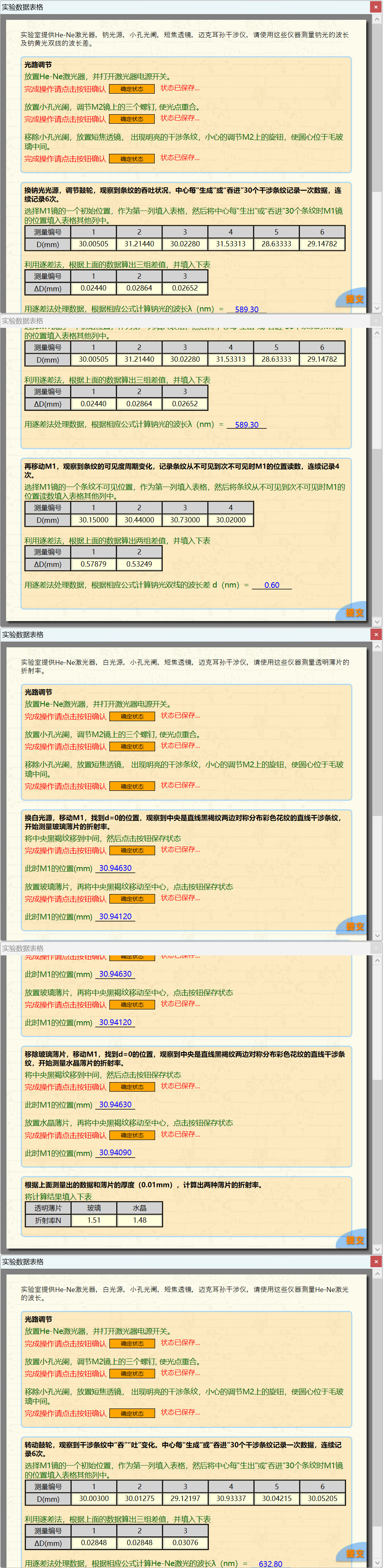This screenshot has width=383, height=1568.
Task: Submit the sodium doublet wavelength difference page
Action: click(354, 612)
